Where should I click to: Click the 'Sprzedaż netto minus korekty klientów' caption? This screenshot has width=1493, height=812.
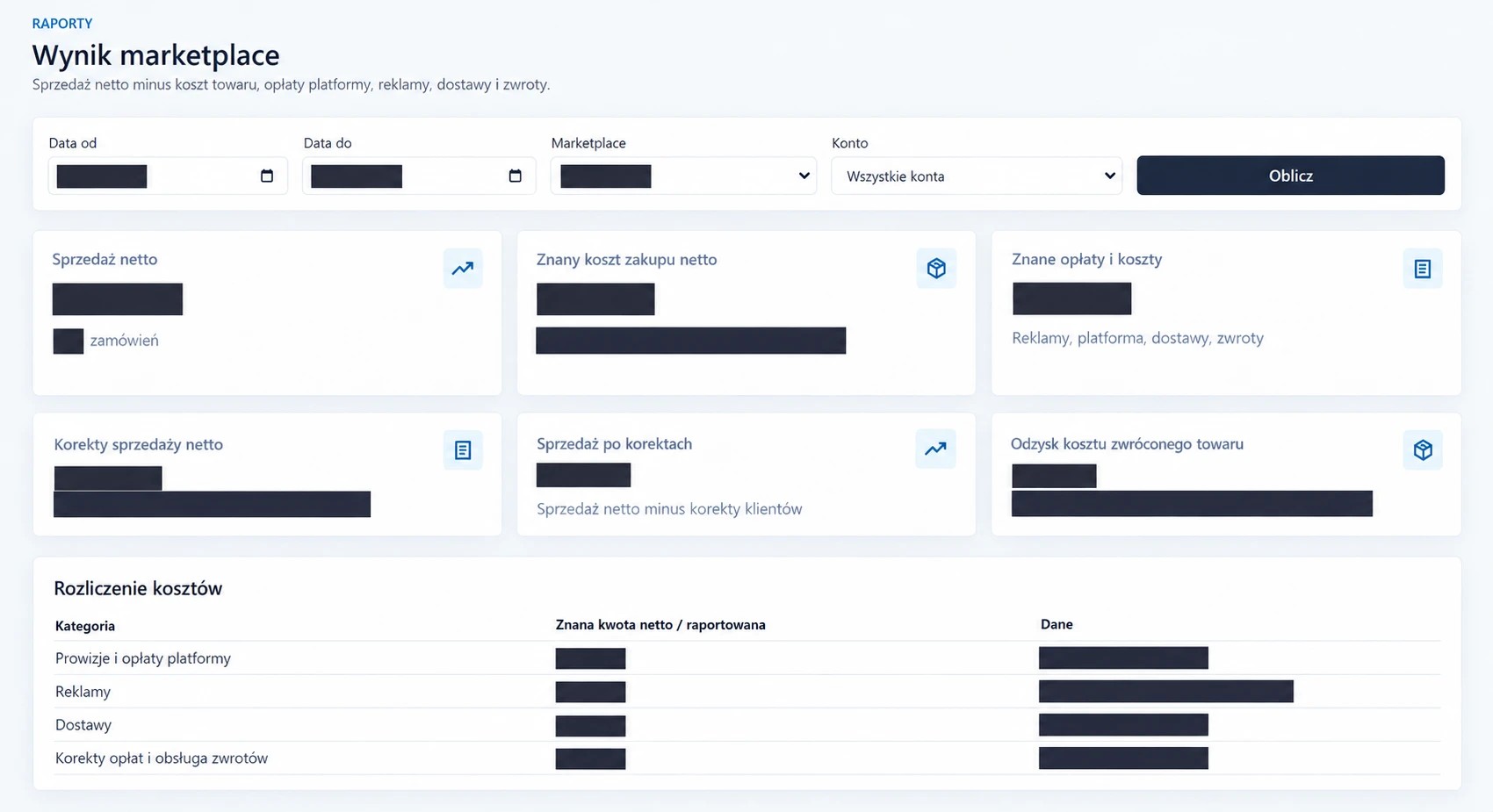(x=669, y=509)
